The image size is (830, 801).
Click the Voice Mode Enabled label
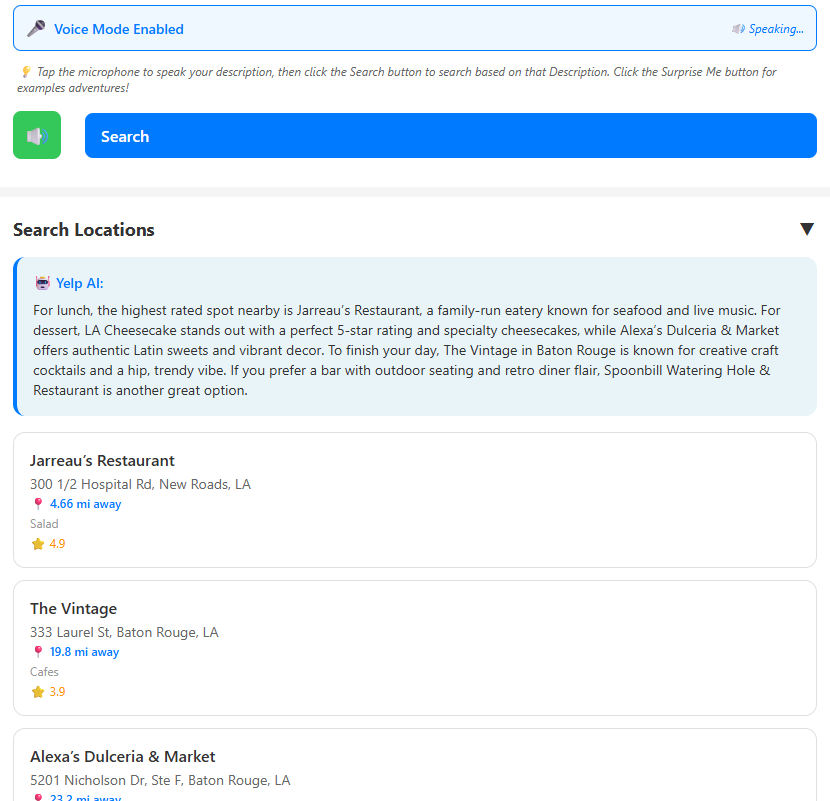(x=119, y=29)
